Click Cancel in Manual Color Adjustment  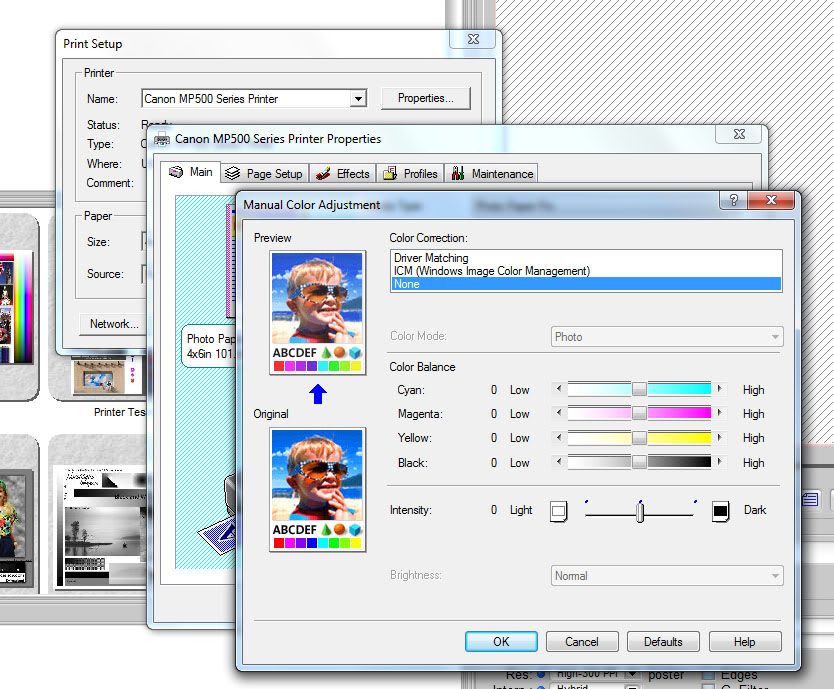click(x=582, y=642)
